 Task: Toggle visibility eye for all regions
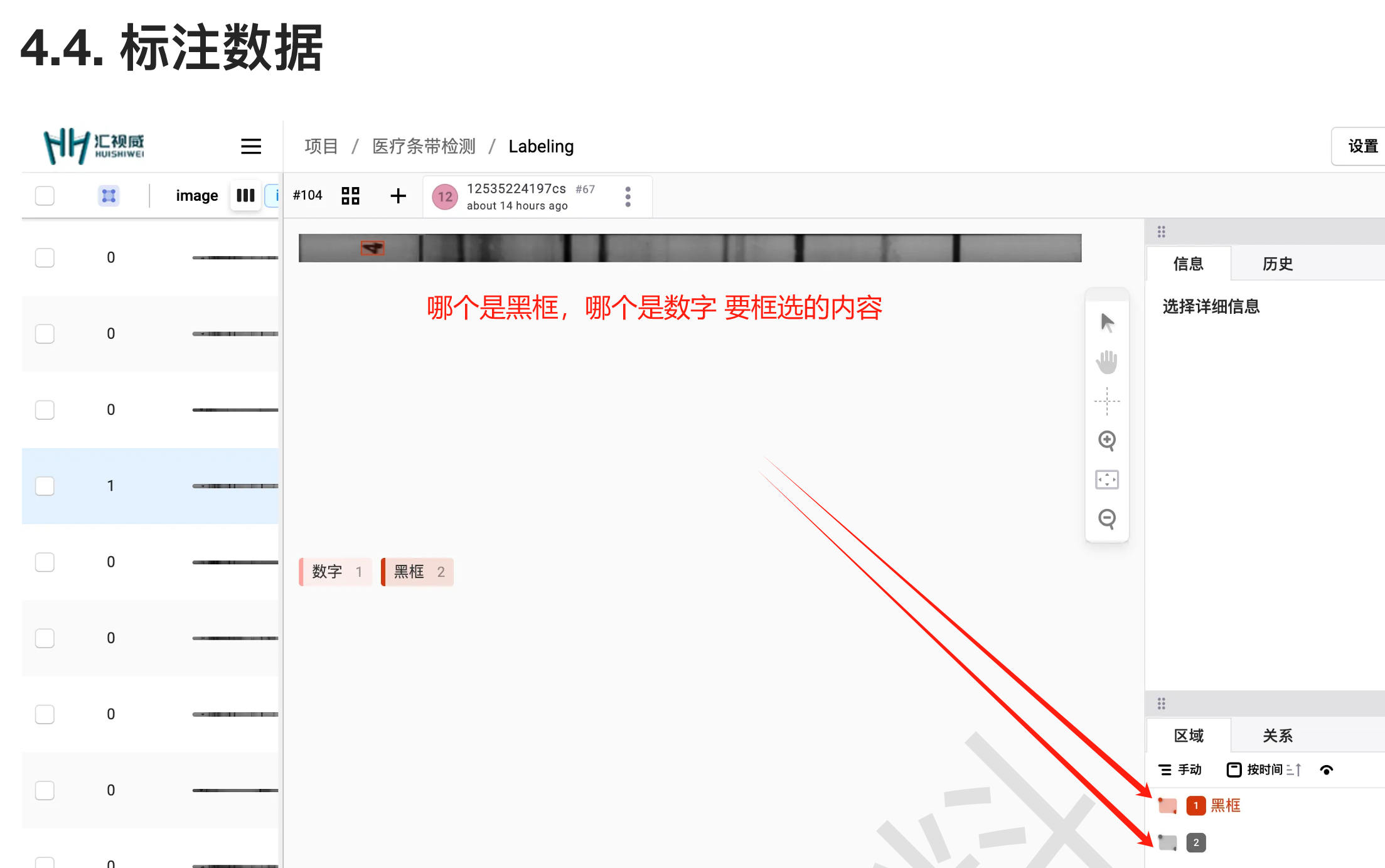[x=1326, y=770]
